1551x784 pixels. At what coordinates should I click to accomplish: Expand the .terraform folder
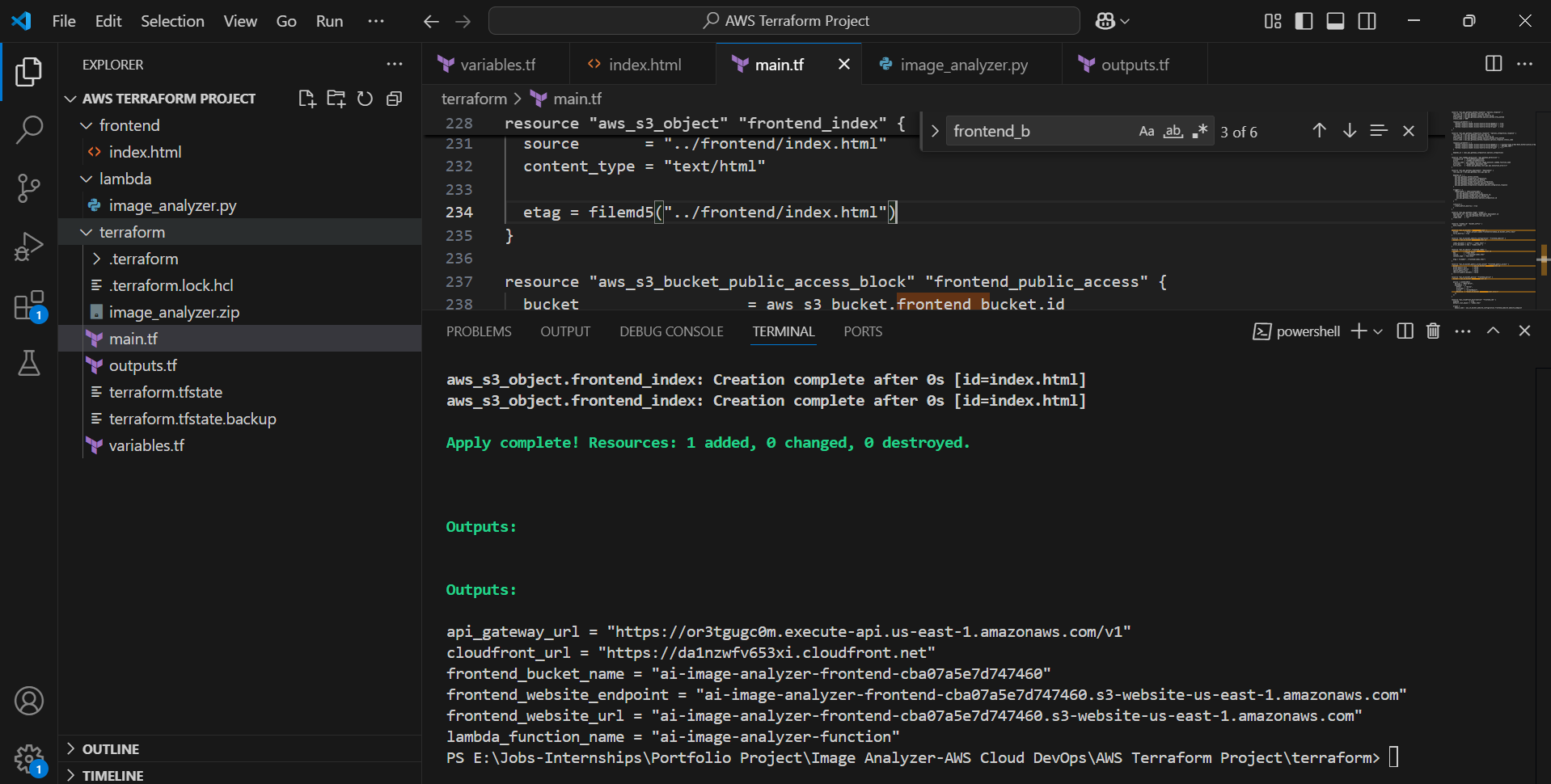(x=96, y=259)
